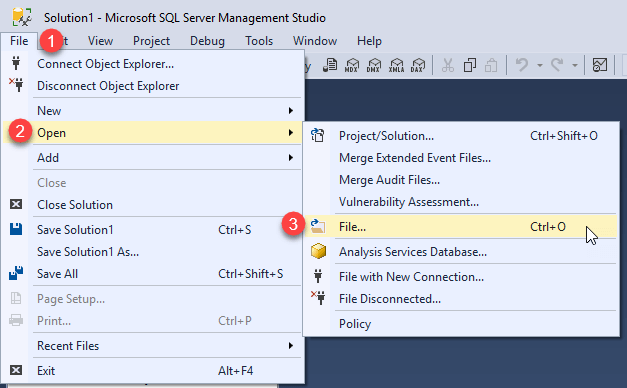627x388 pixels.
Task: Click the Undo arrow icon
Action: coord(522,64)
